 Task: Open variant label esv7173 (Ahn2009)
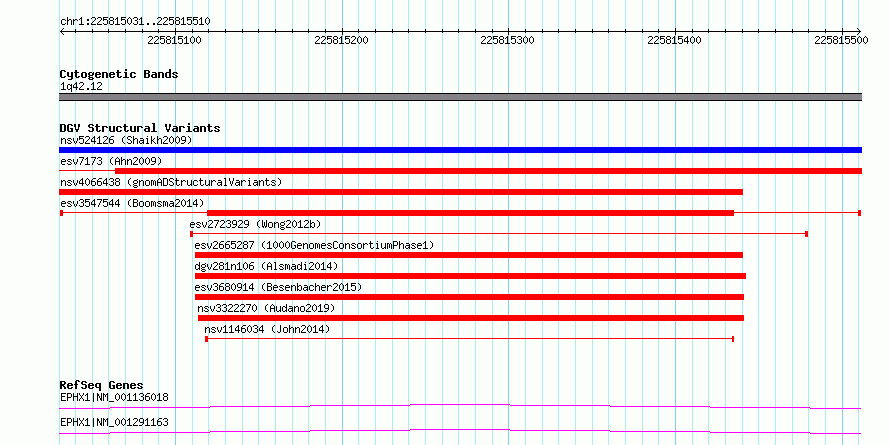111,161
